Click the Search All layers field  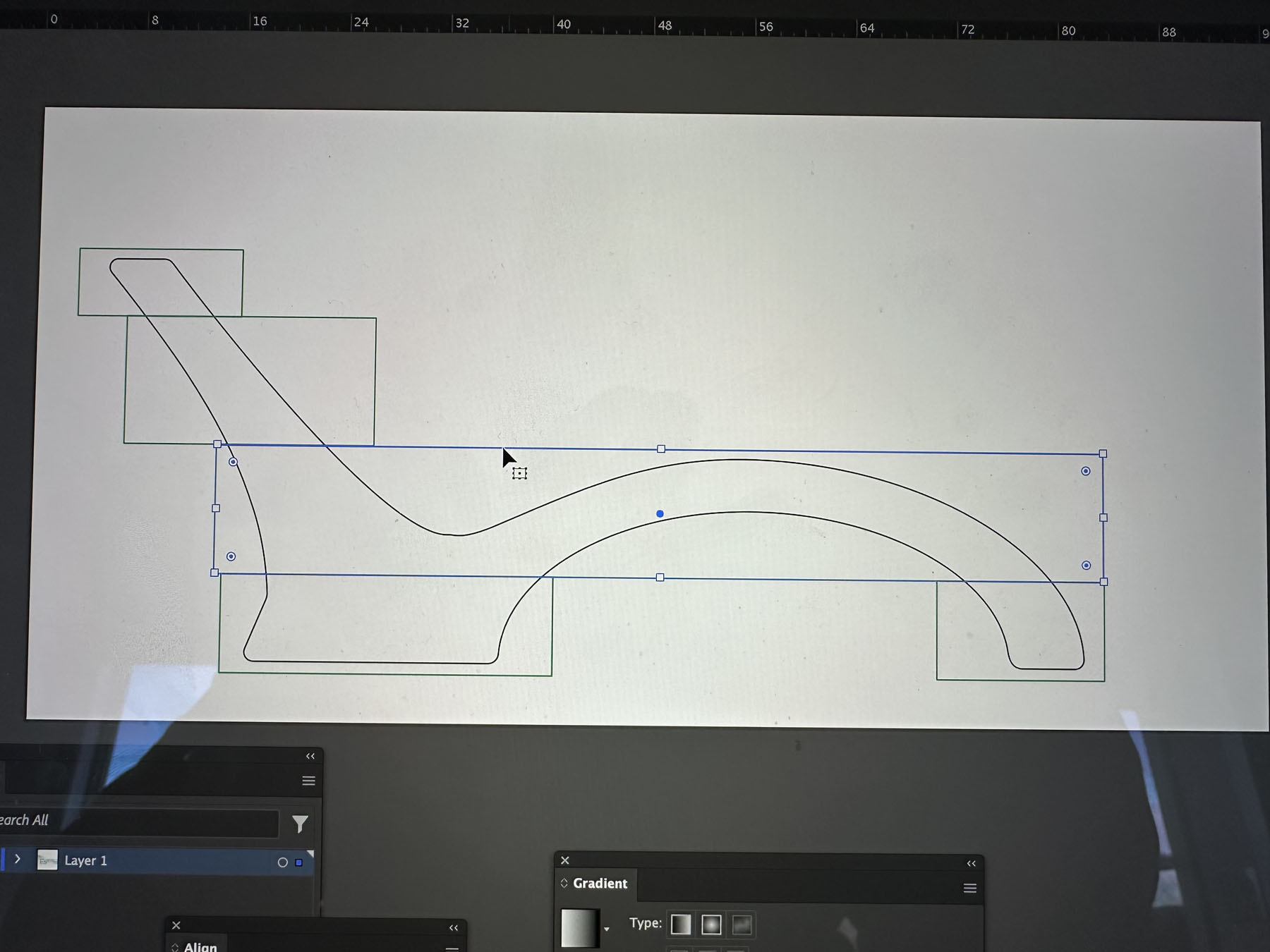[x=141, y=821]
